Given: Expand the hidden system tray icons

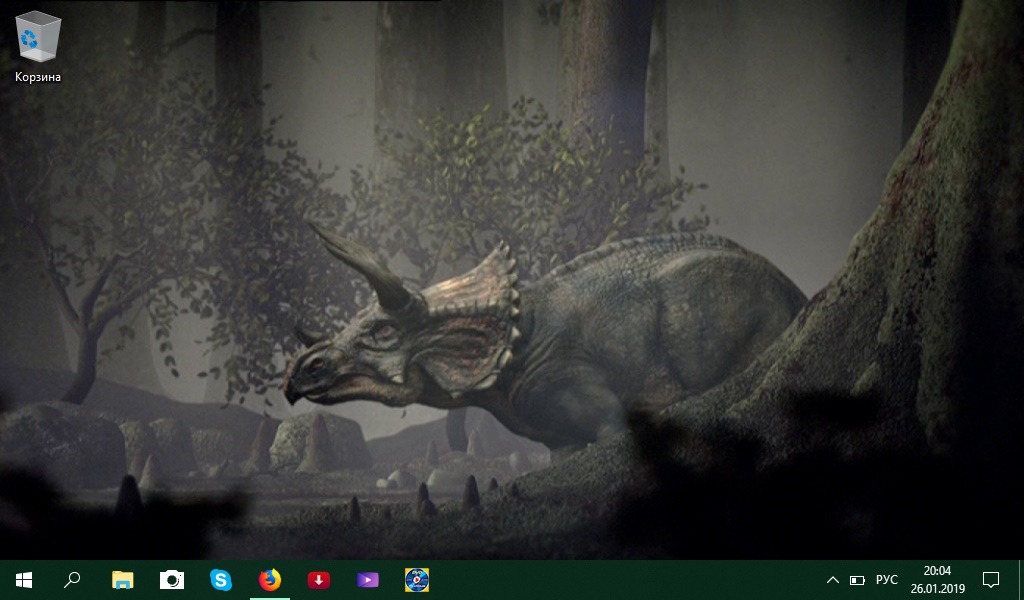Looking at the screenshot, I should (x=832, y=580).
